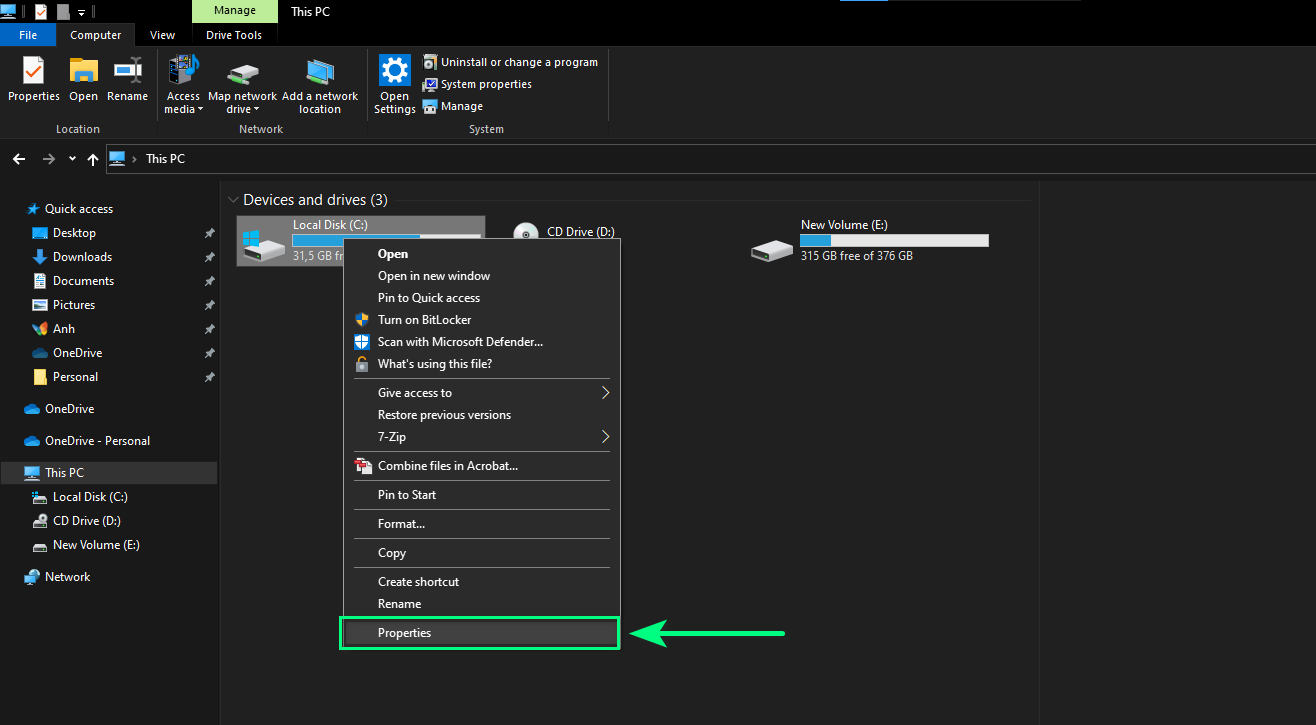Click Manage in the System group
This screenshot has width=1316, height=725.
tap(461, 106)
